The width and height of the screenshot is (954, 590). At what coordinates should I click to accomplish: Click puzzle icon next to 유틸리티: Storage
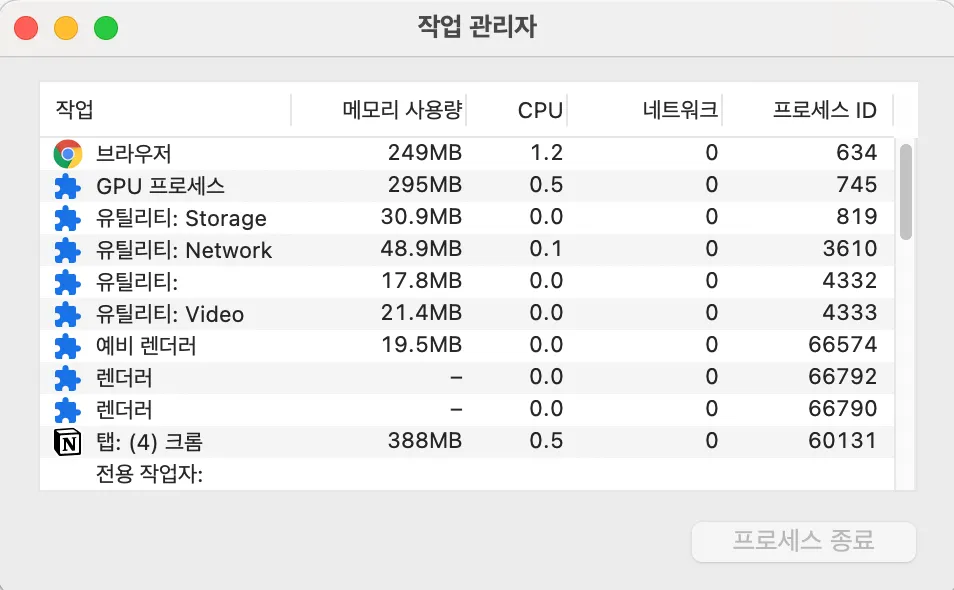coord(67,218)
